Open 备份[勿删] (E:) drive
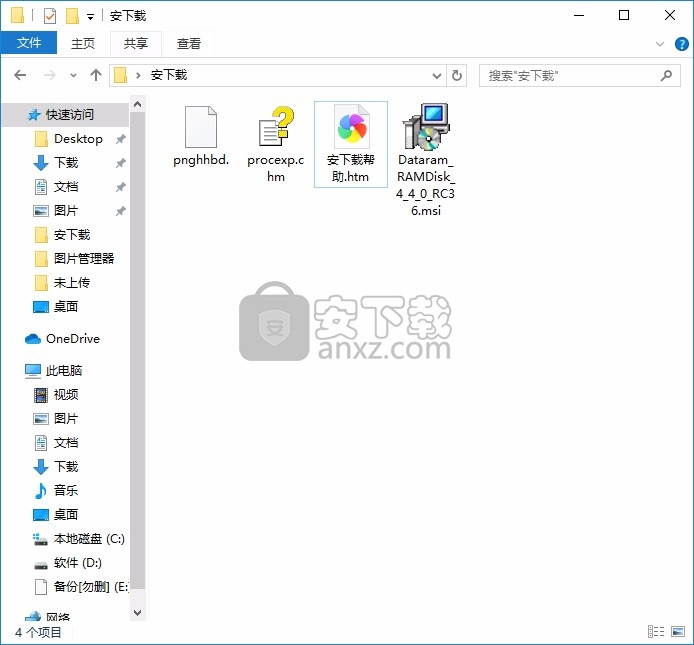Viewport: 694px width, 645px height. (81, 587)
